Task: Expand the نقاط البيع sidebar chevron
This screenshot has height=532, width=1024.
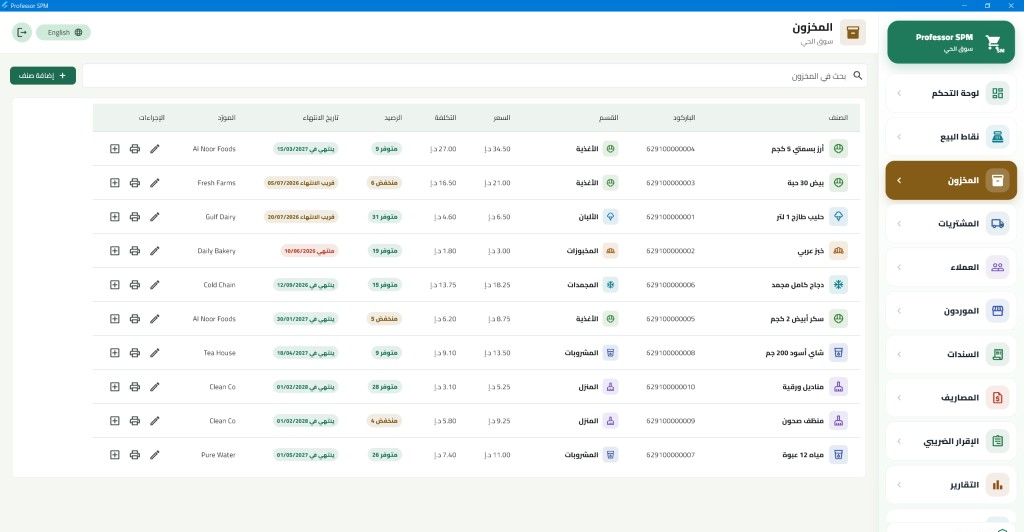Action: coord(899,136)
